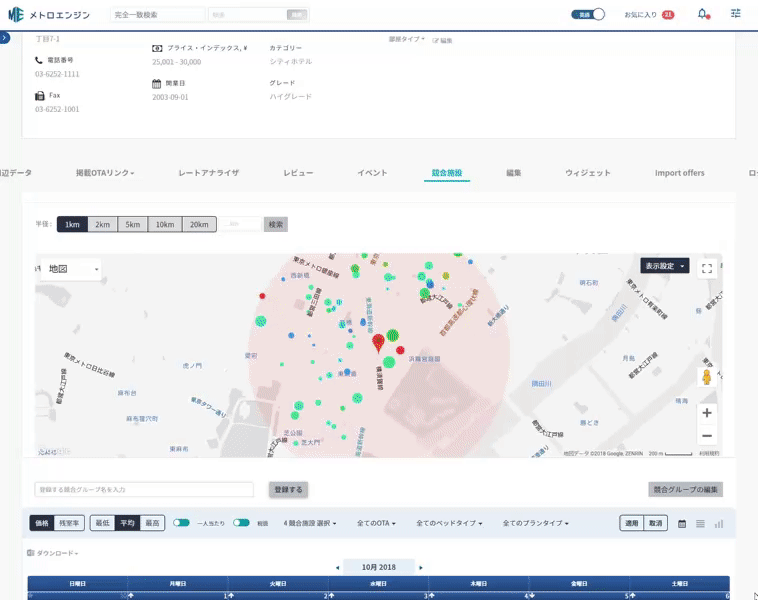Toggle the tax-included (税抜) switch
Viewport: 758px width, 600px height.
pos(241,523)
